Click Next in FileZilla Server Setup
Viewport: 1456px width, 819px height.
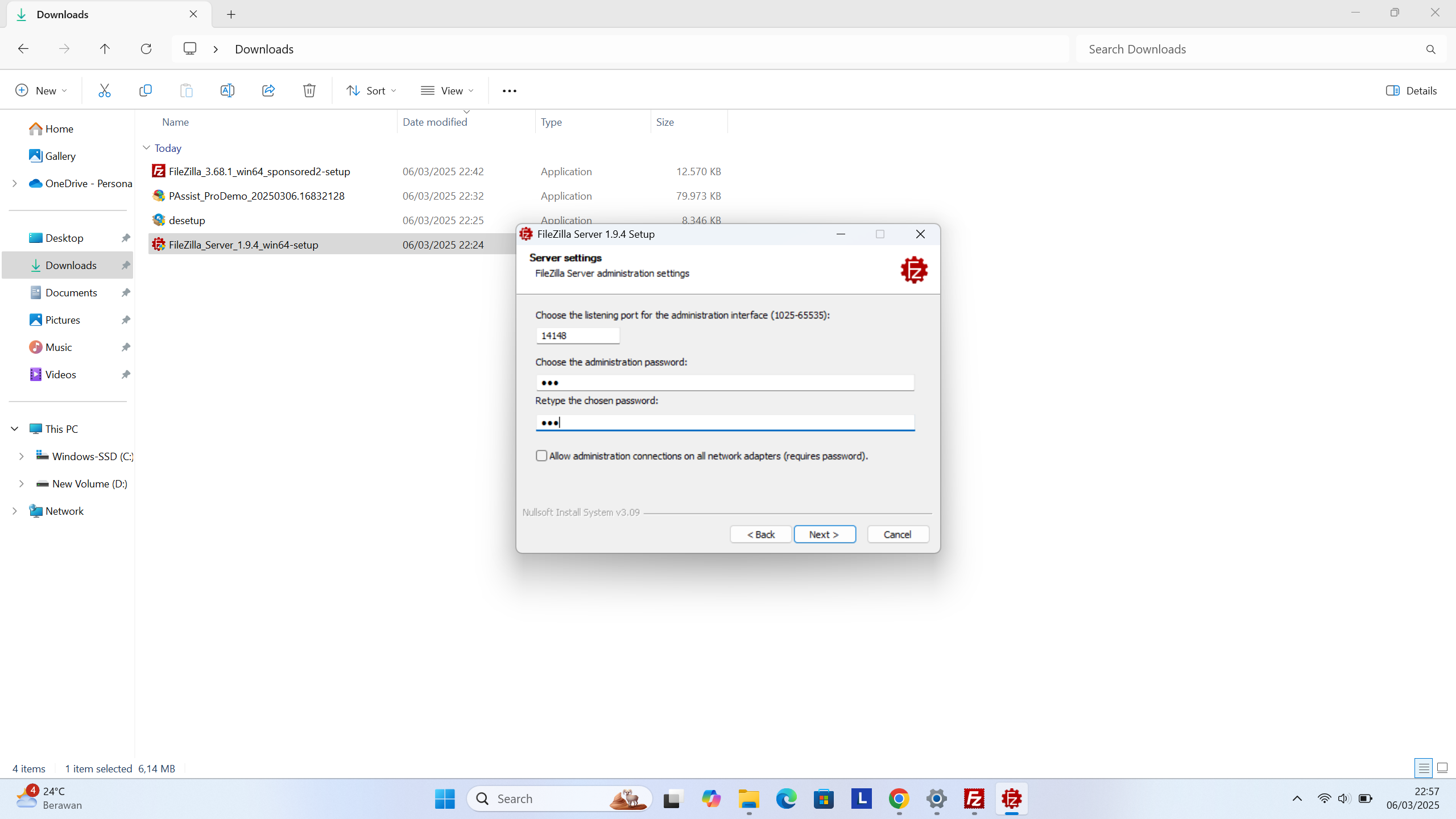click(x=825, y=534)
